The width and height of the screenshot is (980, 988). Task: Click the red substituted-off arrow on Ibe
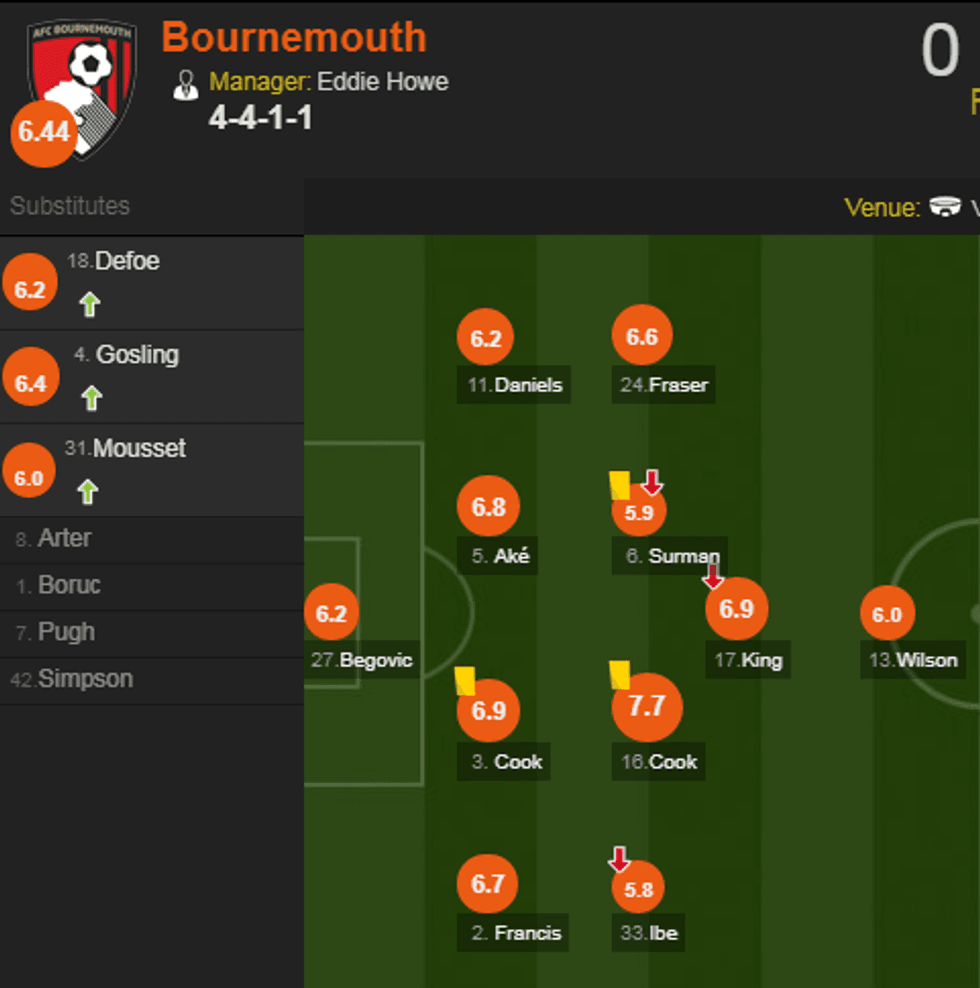(x=619, y=859)
